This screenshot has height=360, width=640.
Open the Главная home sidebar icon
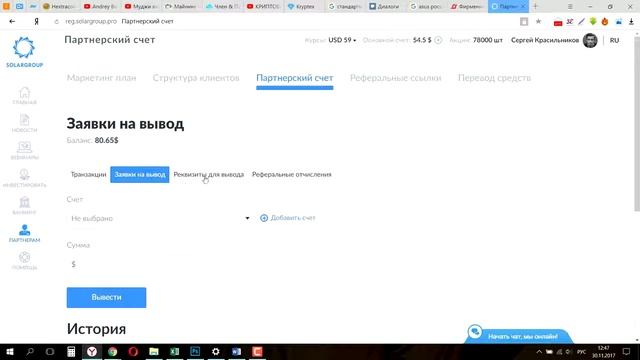[x=24, y=96]
